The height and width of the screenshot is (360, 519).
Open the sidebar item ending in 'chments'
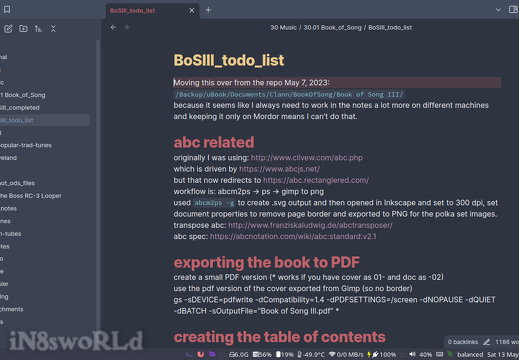12,309
